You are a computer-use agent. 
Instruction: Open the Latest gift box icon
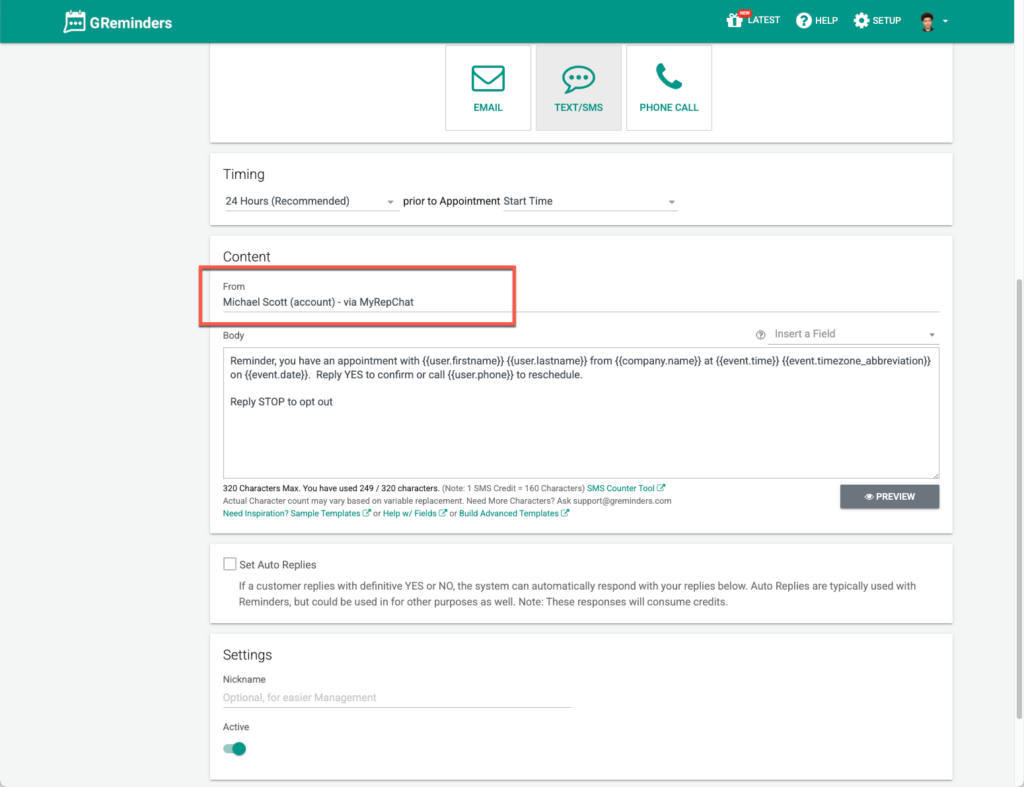click(x=735, y=20)
